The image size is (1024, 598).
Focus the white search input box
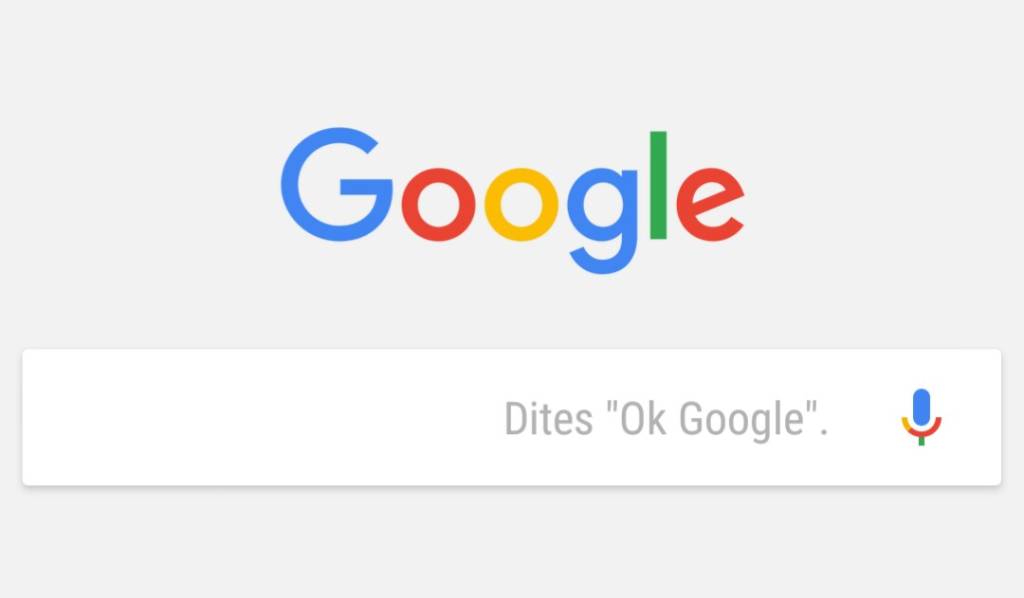[x=511, y=417]
